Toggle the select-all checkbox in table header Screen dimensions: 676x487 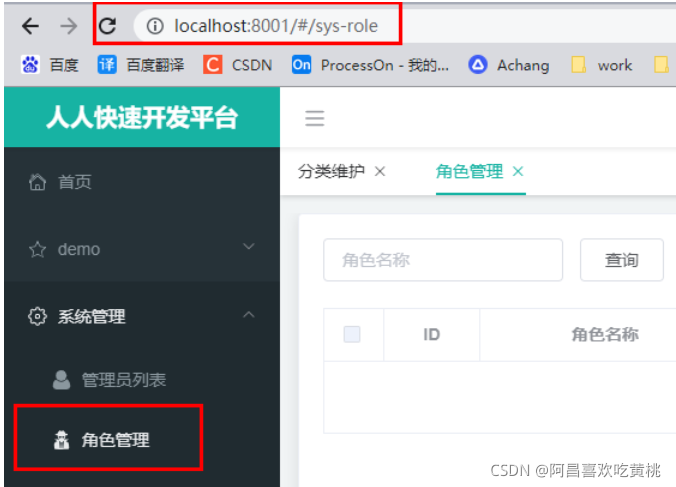click(x=352, y=334)
